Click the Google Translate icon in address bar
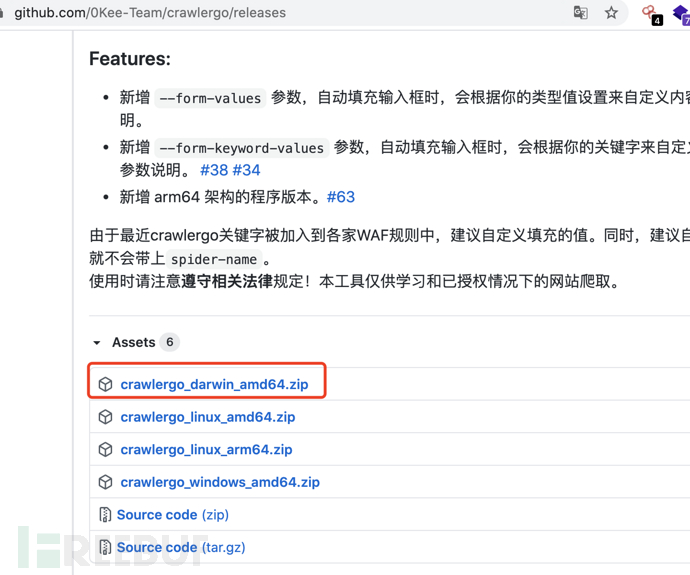Screen dimensions: 690x575 580,13
